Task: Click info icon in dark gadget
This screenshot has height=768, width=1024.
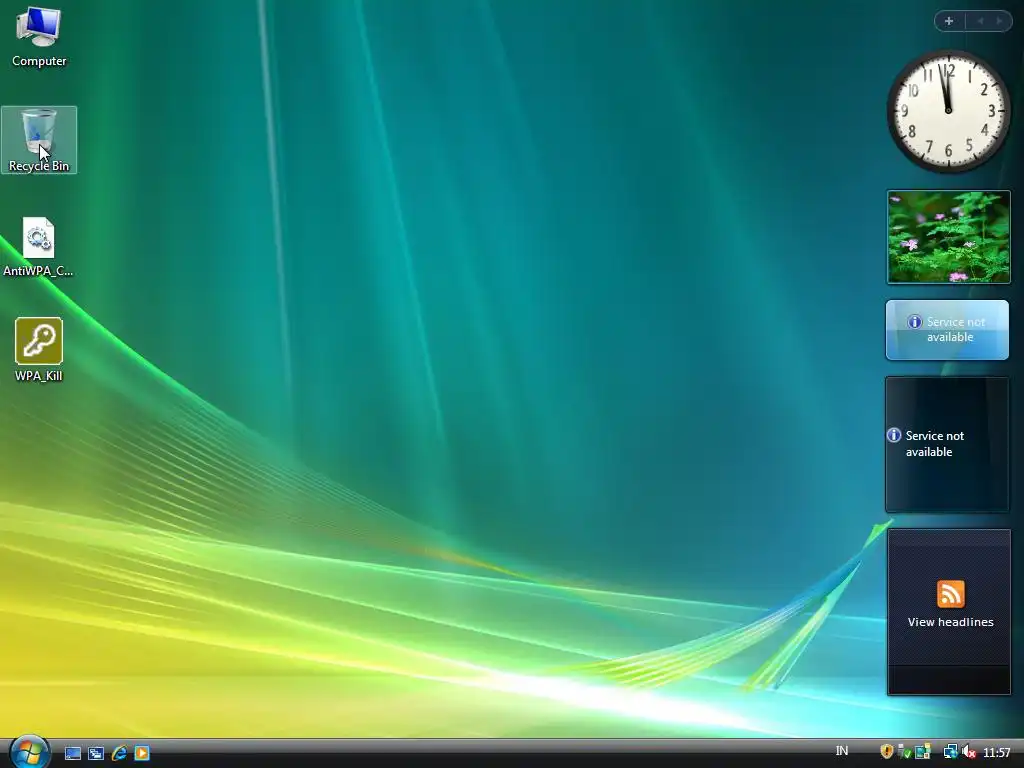Action: (x=894, y=435)
